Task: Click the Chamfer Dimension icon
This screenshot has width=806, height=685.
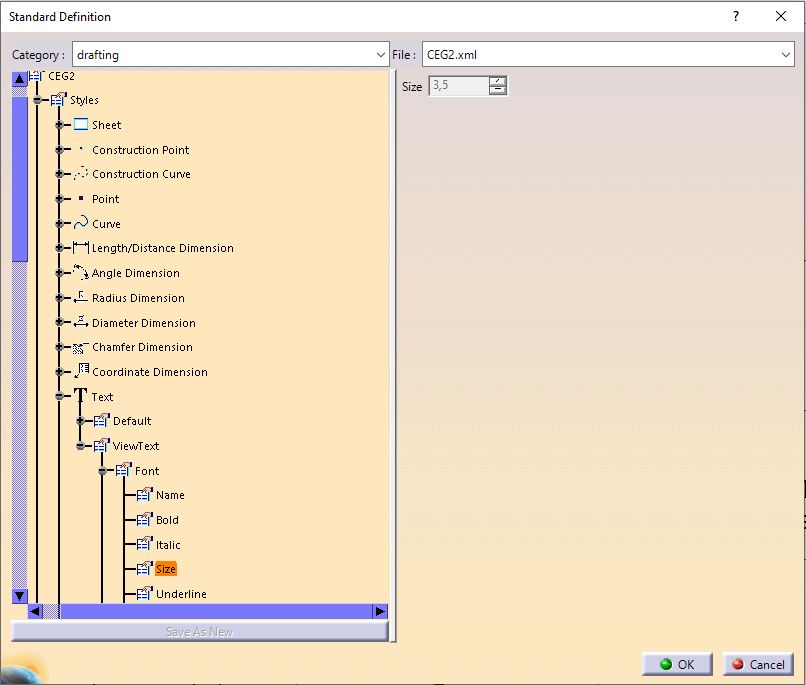Action: tap(81, 347)
